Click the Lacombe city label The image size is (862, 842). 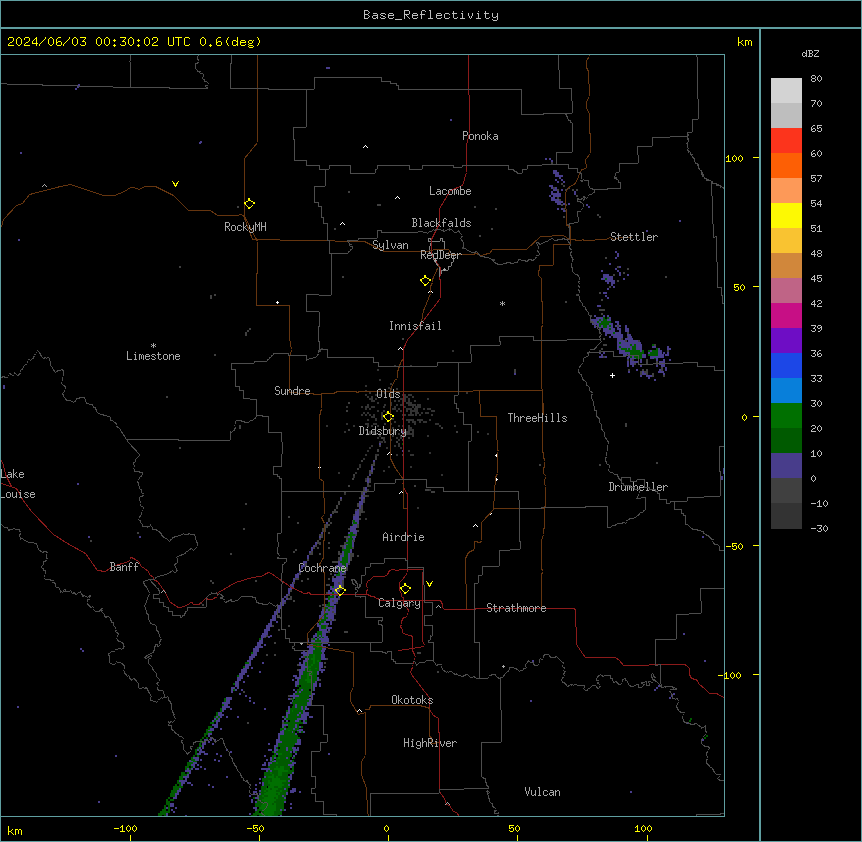point(450,191)
